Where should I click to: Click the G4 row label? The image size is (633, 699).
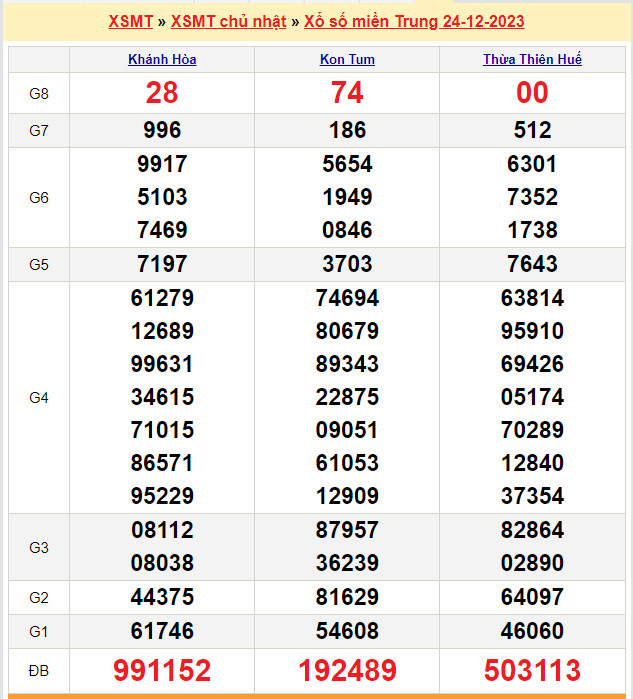tap(39, 398)
